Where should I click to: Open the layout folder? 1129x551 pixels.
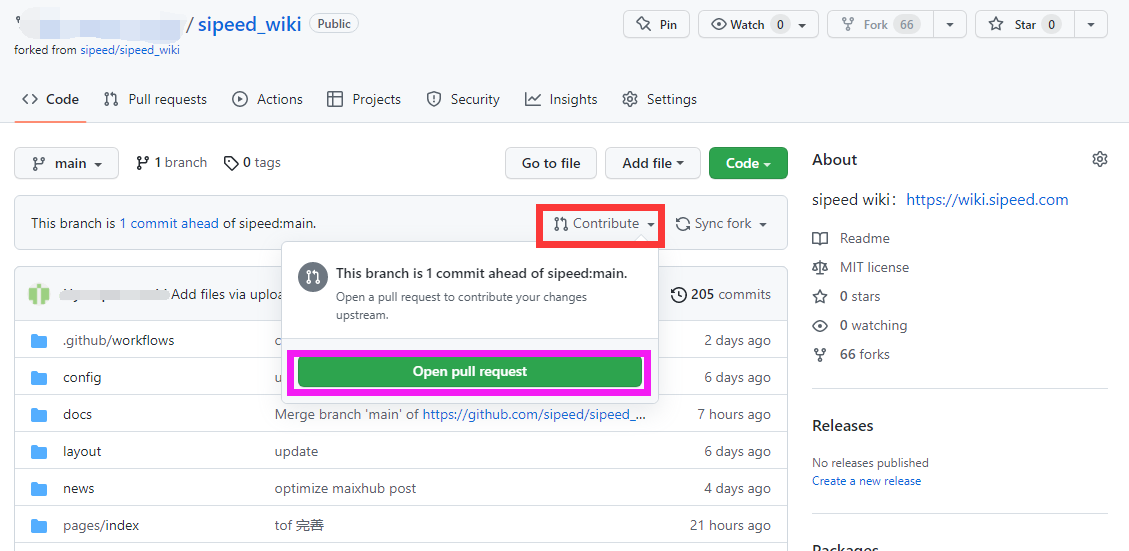pos(82,452)
